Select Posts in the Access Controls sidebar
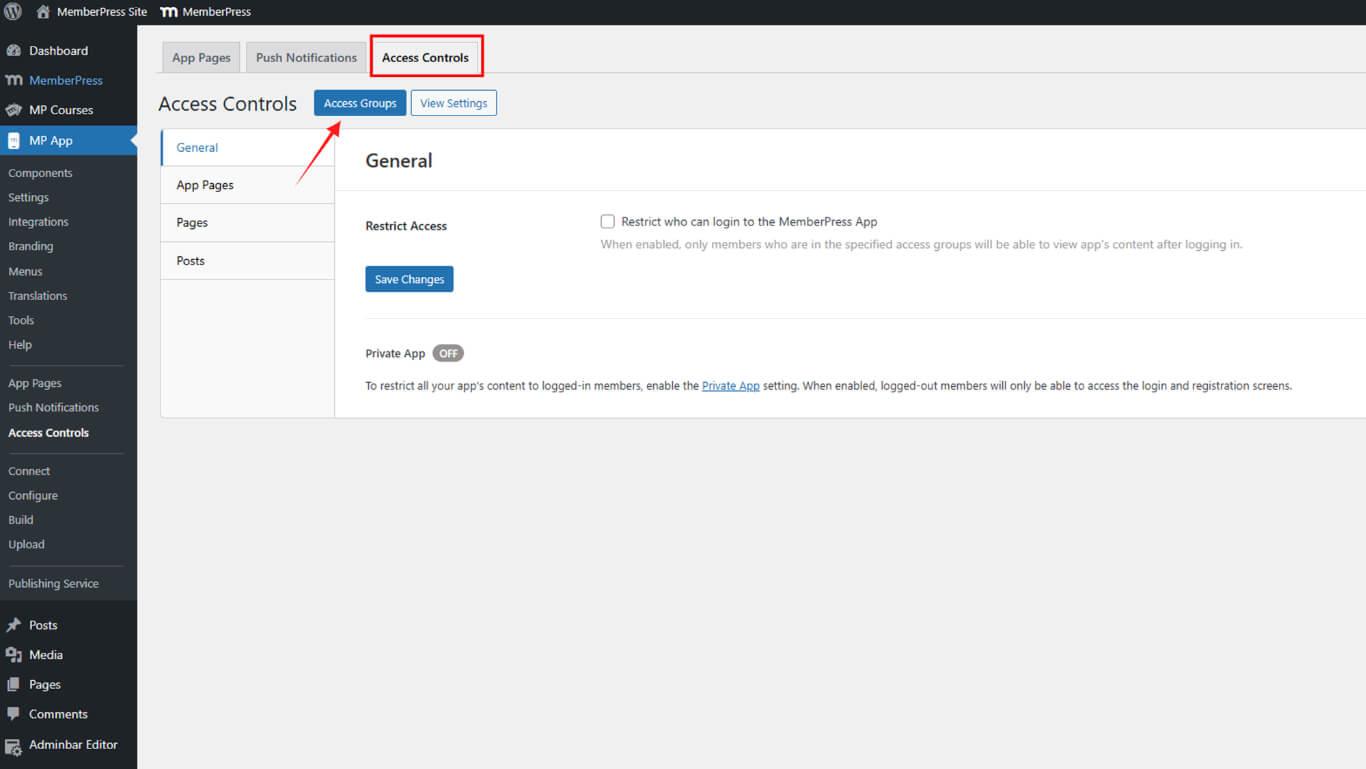Screen dimensions: 1366x769 pyautogui.click(x=191, y=261)
